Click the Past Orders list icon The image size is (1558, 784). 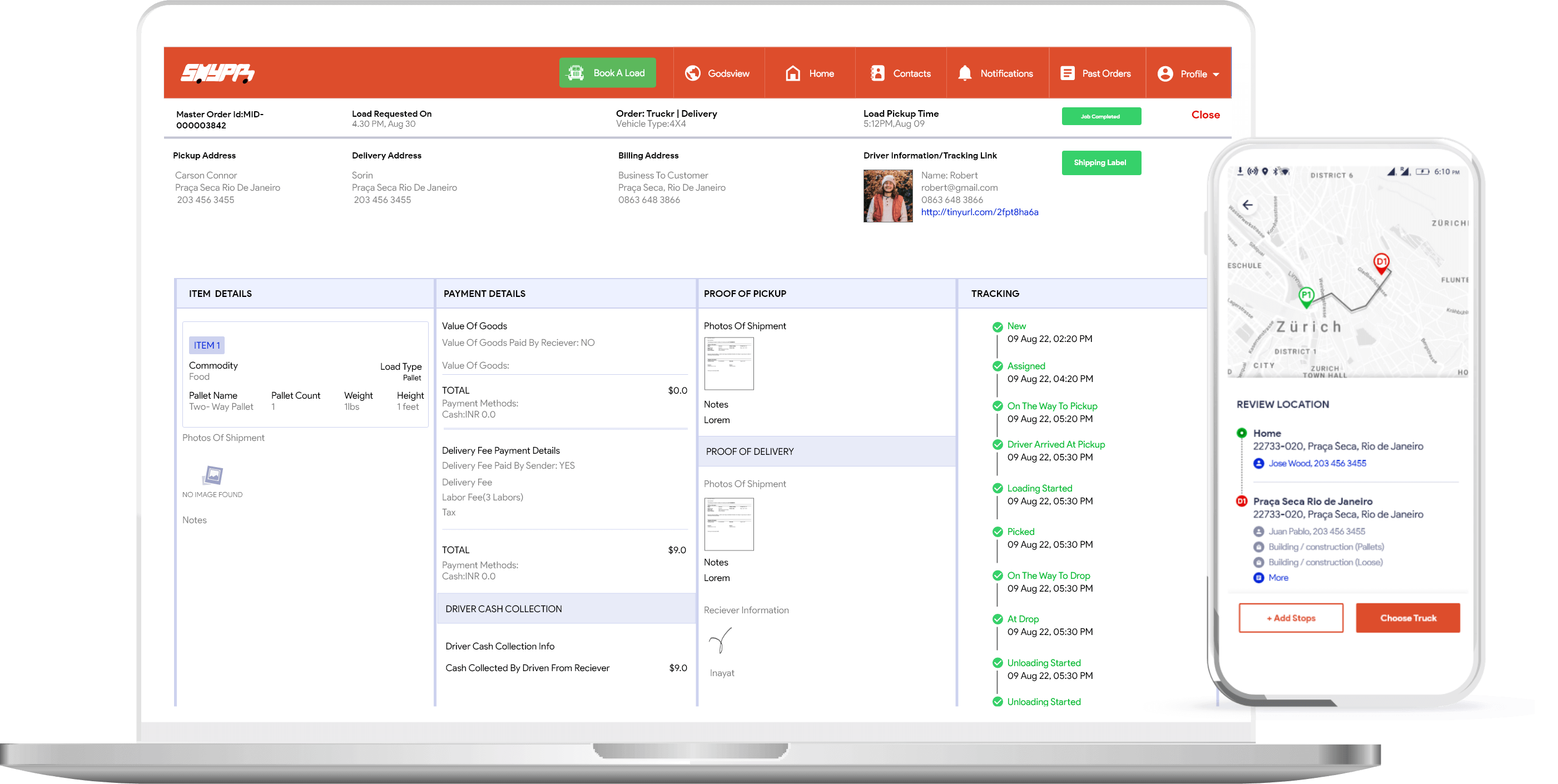point(1068,73)
